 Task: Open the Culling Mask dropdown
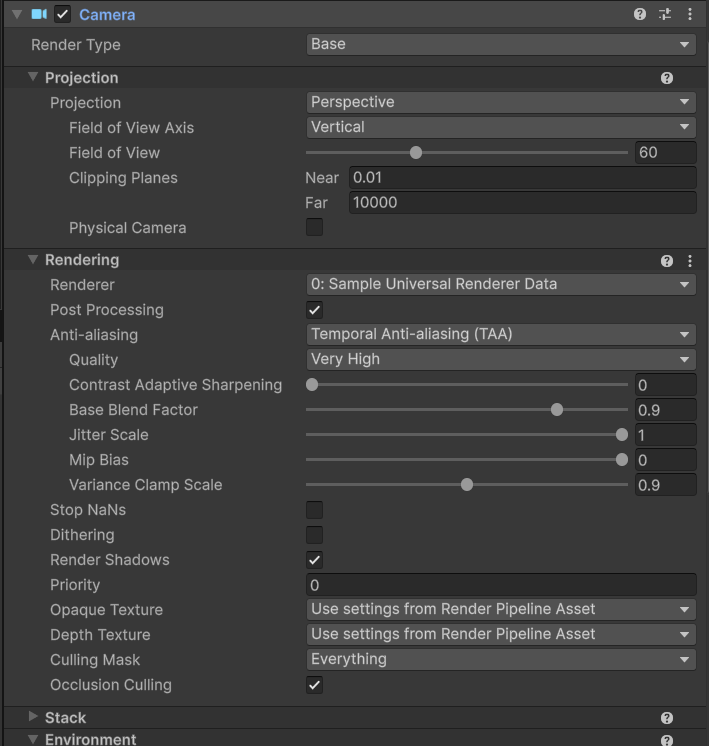(x=500, y=659)
